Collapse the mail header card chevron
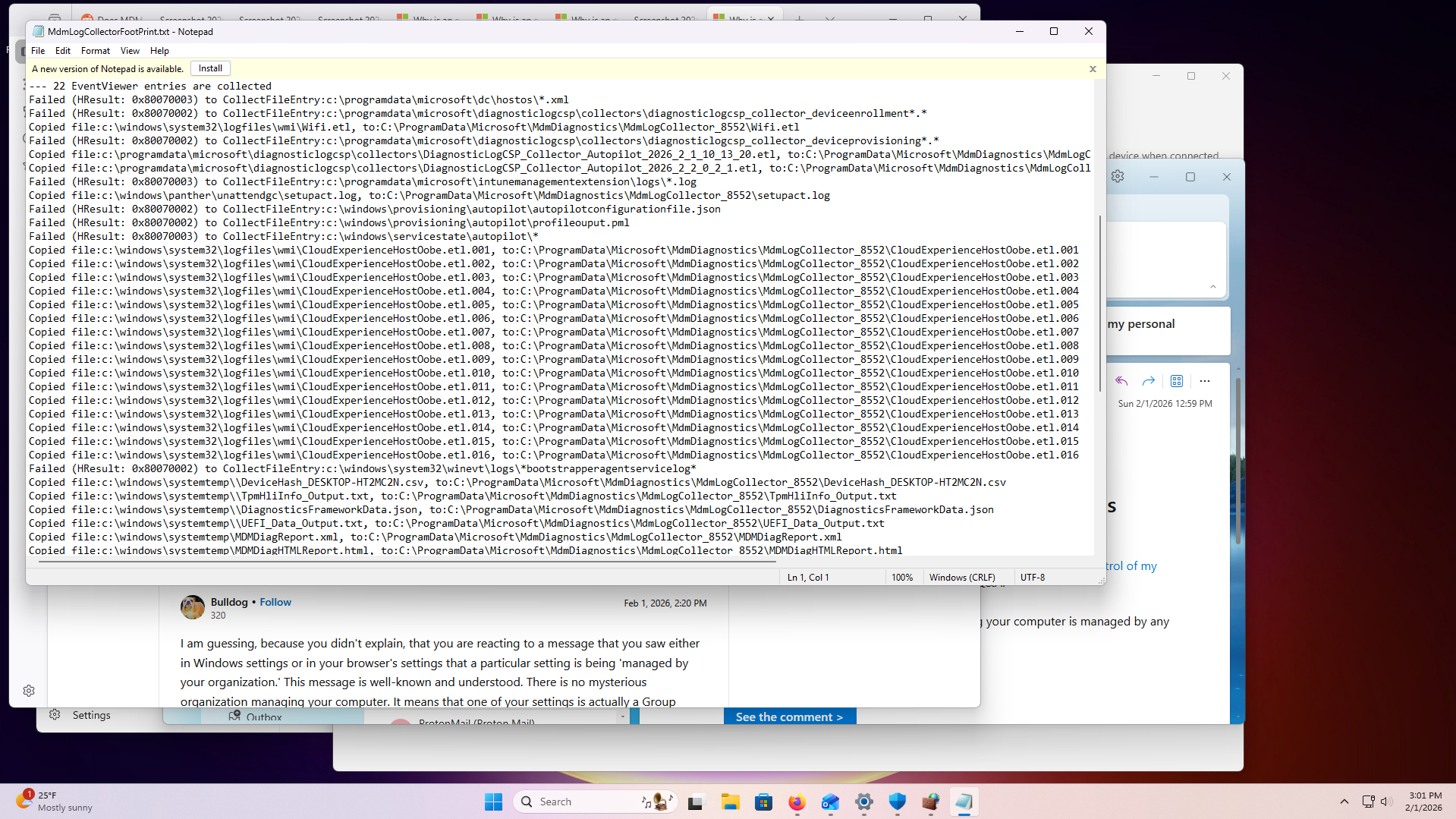Screen dimensions: 1456x819 point(1213,287)
